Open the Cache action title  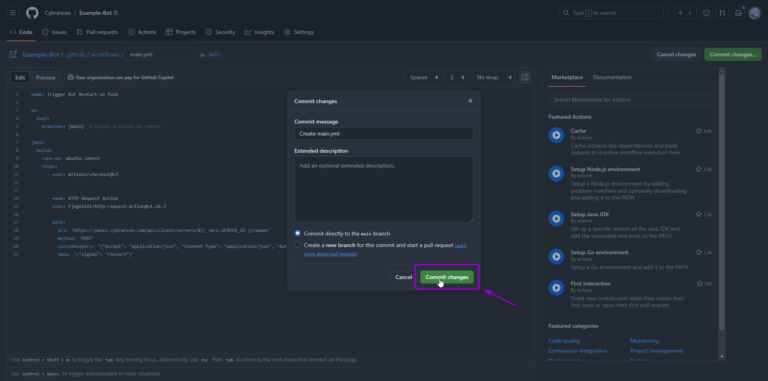pos(578,131)
